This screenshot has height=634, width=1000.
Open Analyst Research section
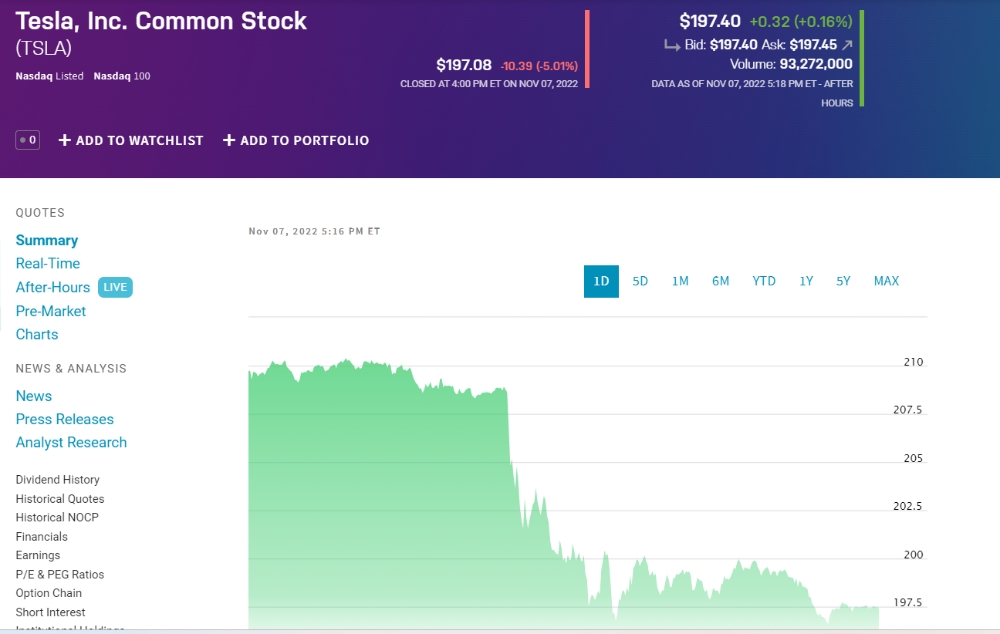tap(71, 443)
